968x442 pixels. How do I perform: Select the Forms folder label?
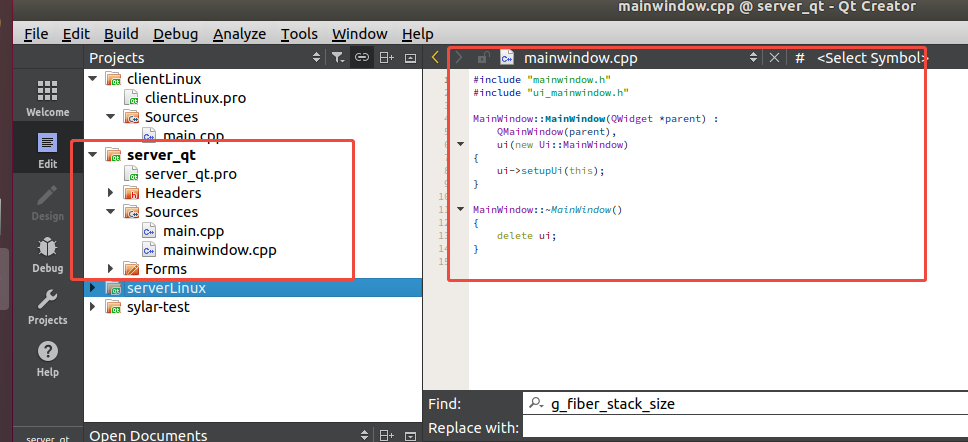(x=165, y=269)
